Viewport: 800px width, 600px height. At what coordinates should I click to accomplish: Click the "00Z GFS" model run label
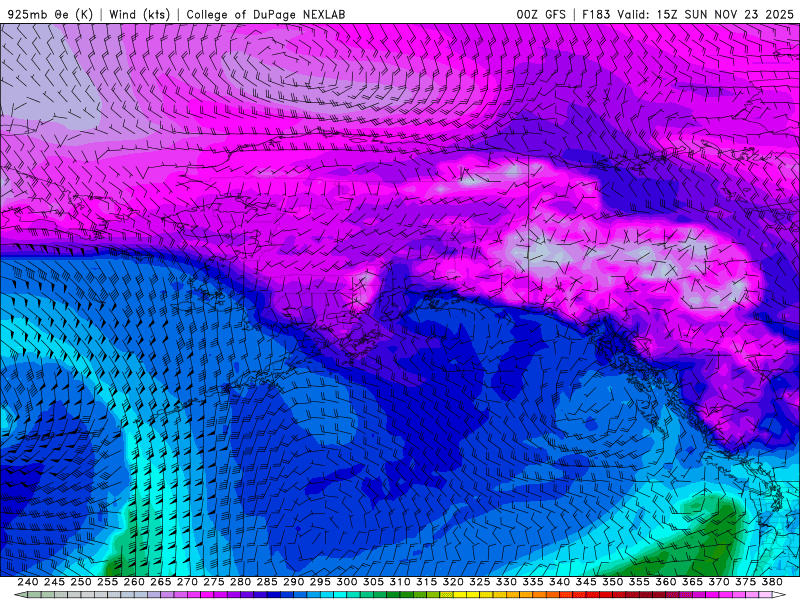pos(541,14)
